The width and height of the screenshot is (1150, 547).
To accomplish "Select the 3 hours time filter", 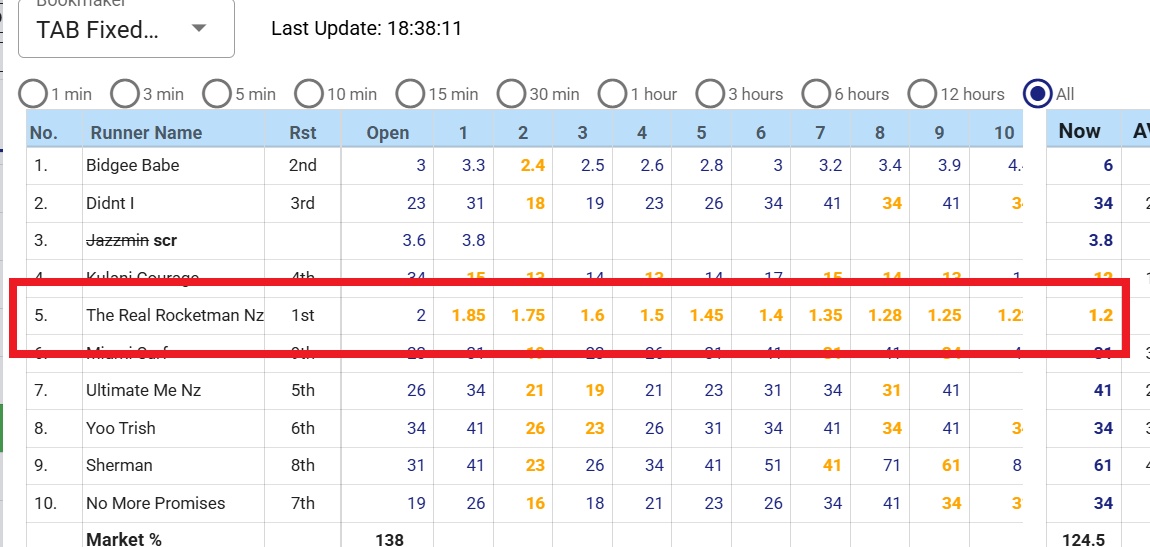I will pyautogui.click(x=710, y=94).
